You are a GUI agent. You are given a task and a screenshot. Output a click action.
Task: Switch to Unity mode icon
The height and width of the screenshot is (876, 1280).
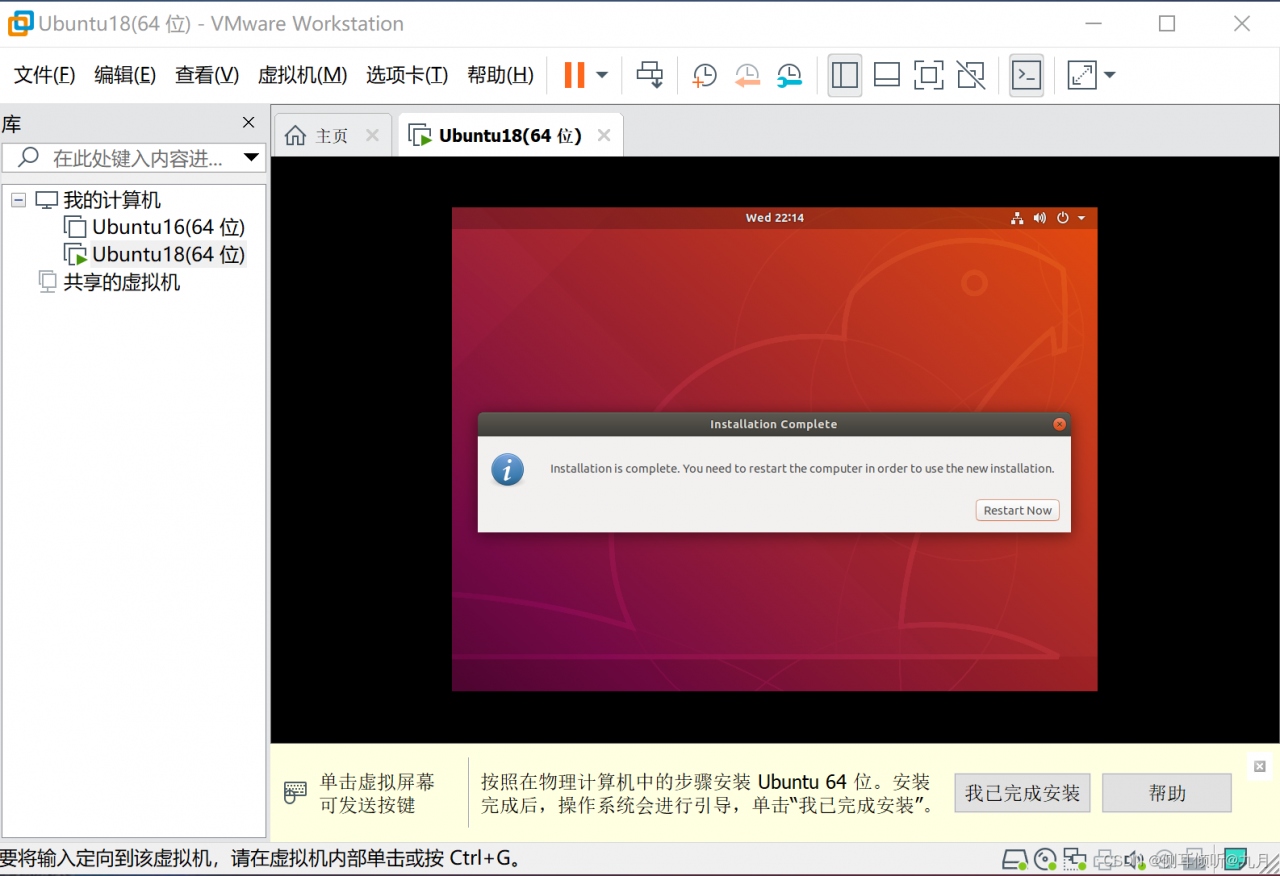point(971,75)
